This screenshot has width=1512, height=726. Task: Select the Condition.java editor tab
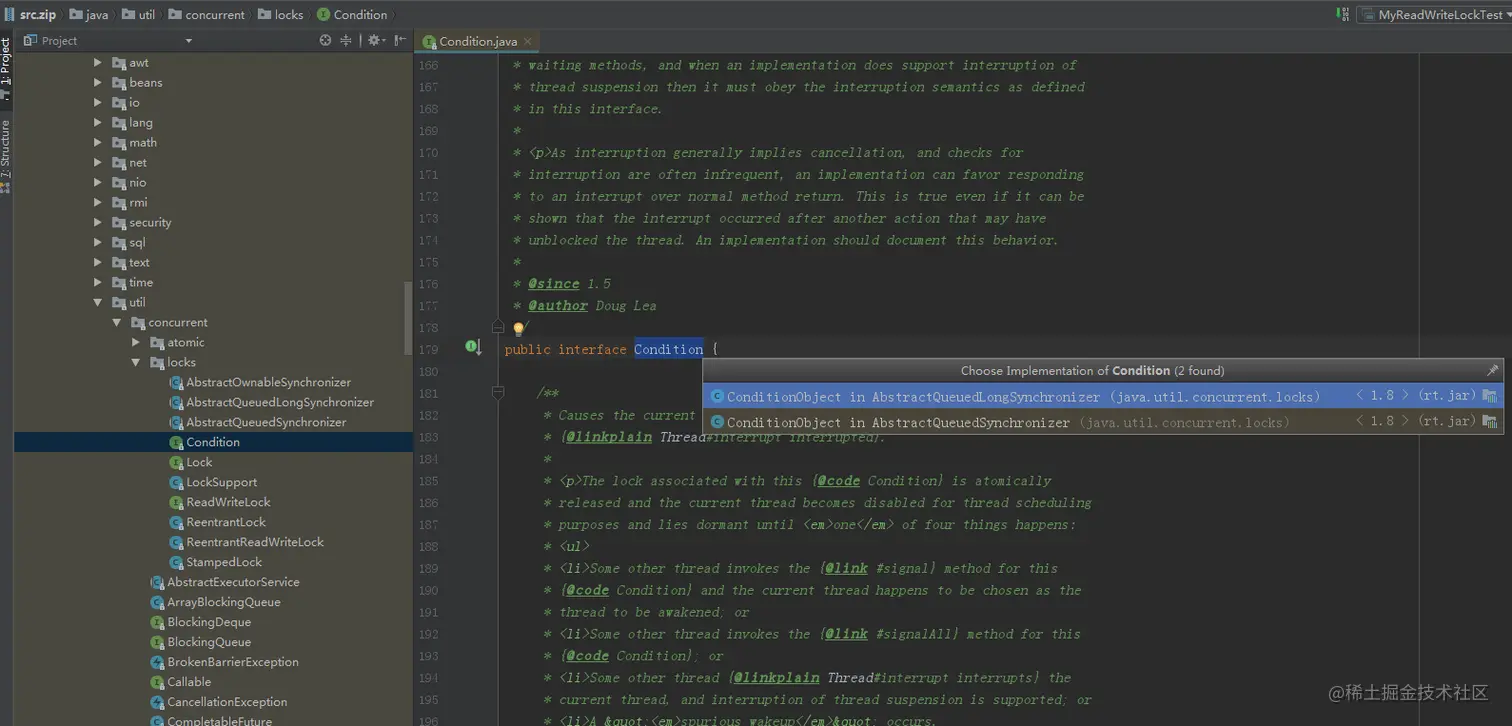[478, 41]
